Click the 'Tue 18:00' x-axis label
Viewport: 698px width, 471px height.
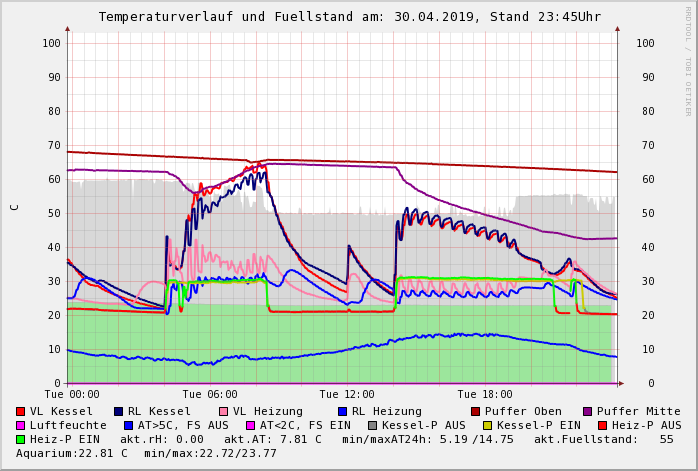point(485,395)
